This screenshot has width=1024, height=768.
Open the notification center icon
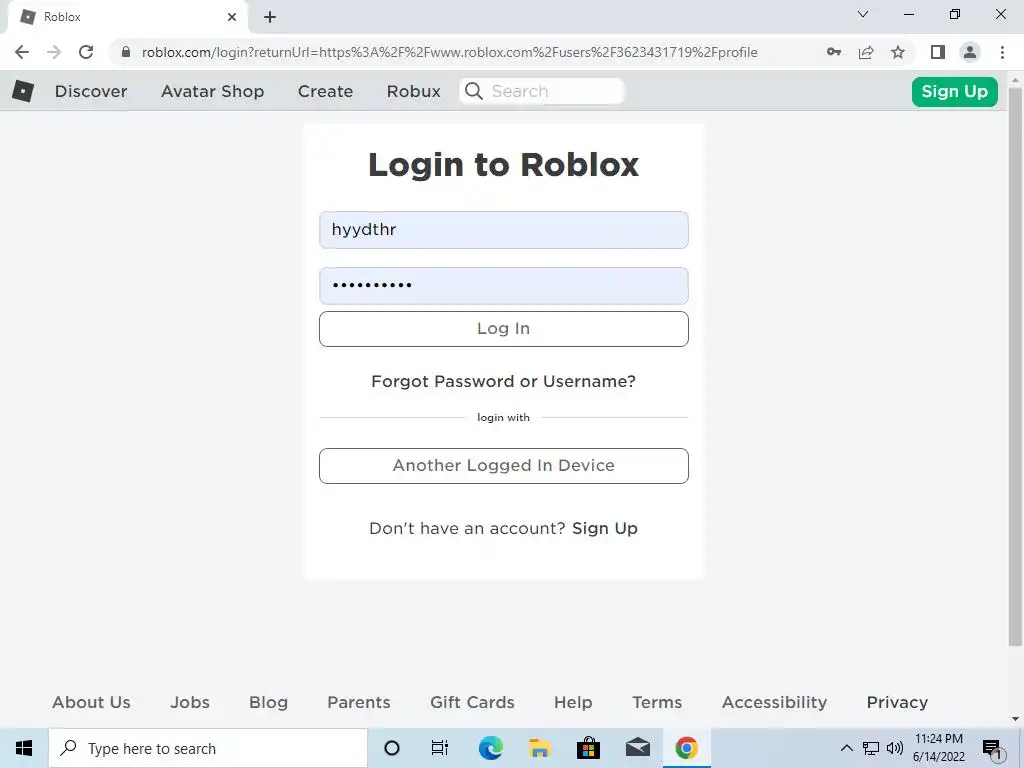pyautogui.click(x=993, y=749)
